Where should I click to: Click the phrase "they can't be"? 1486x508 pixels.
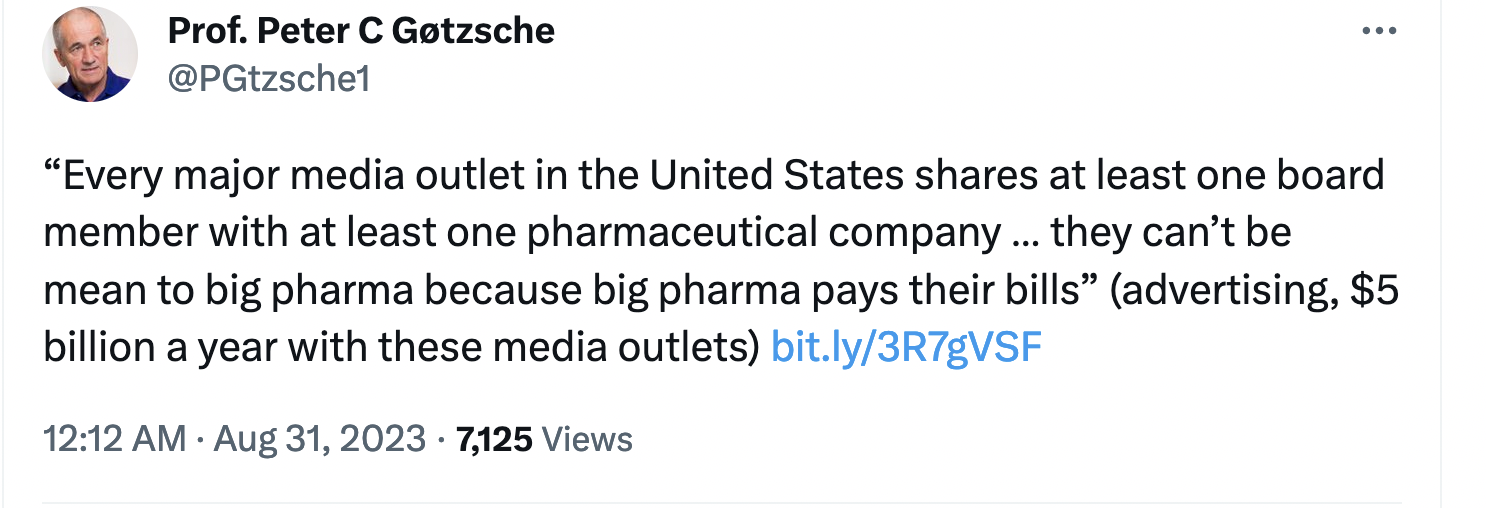[x=1170, y=233]
